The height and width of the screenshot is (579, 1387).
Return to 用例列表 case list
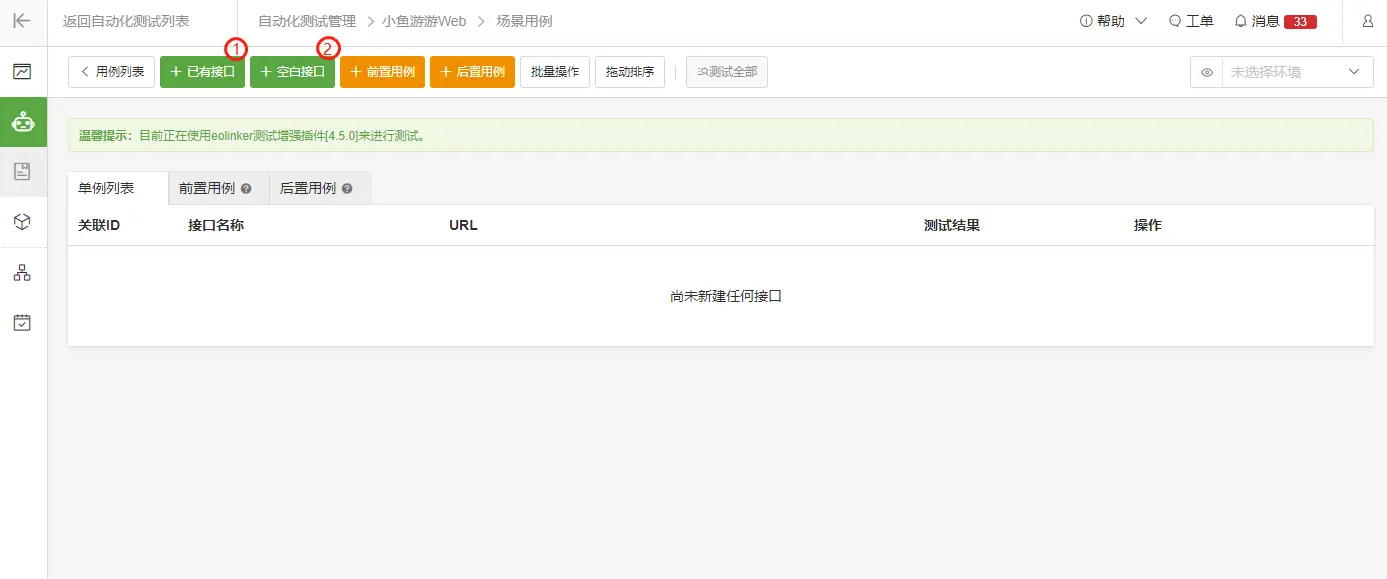112,72
